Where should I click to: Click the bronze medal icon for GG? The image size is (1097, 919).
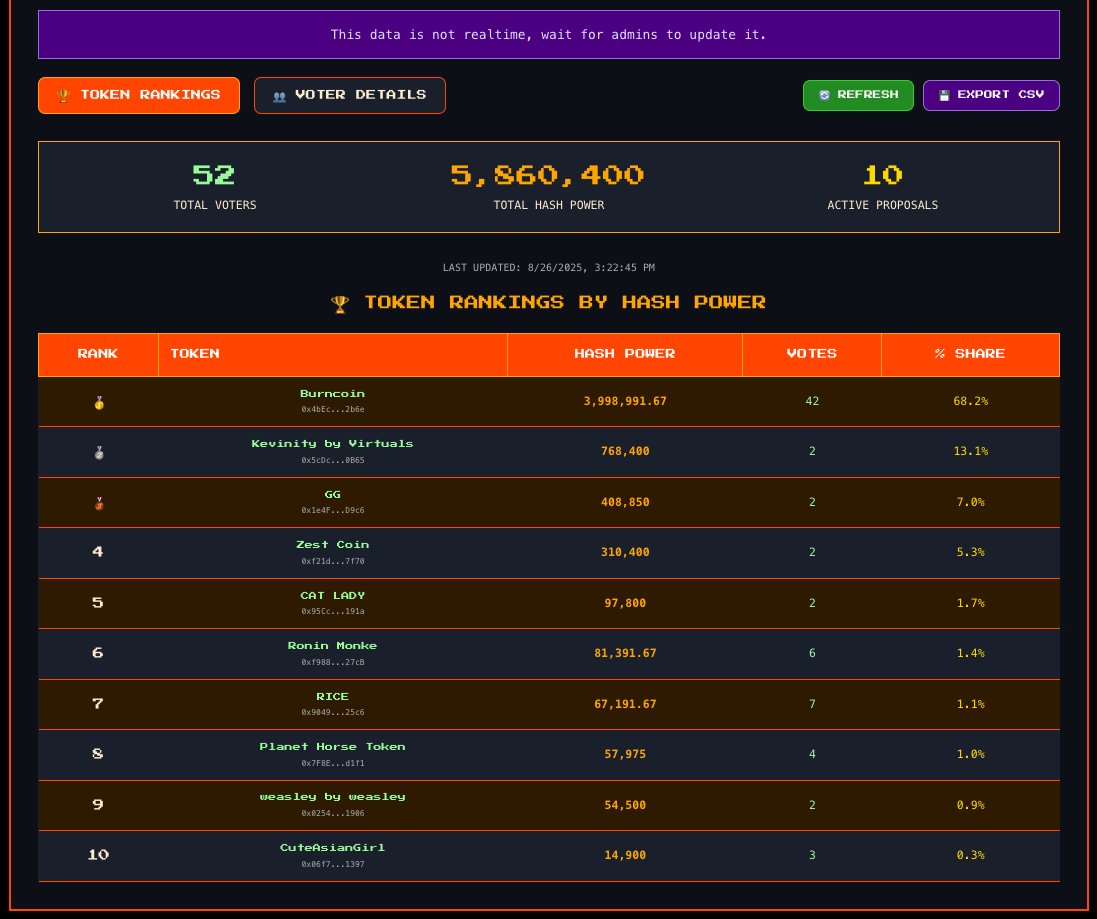coord(98,502)
